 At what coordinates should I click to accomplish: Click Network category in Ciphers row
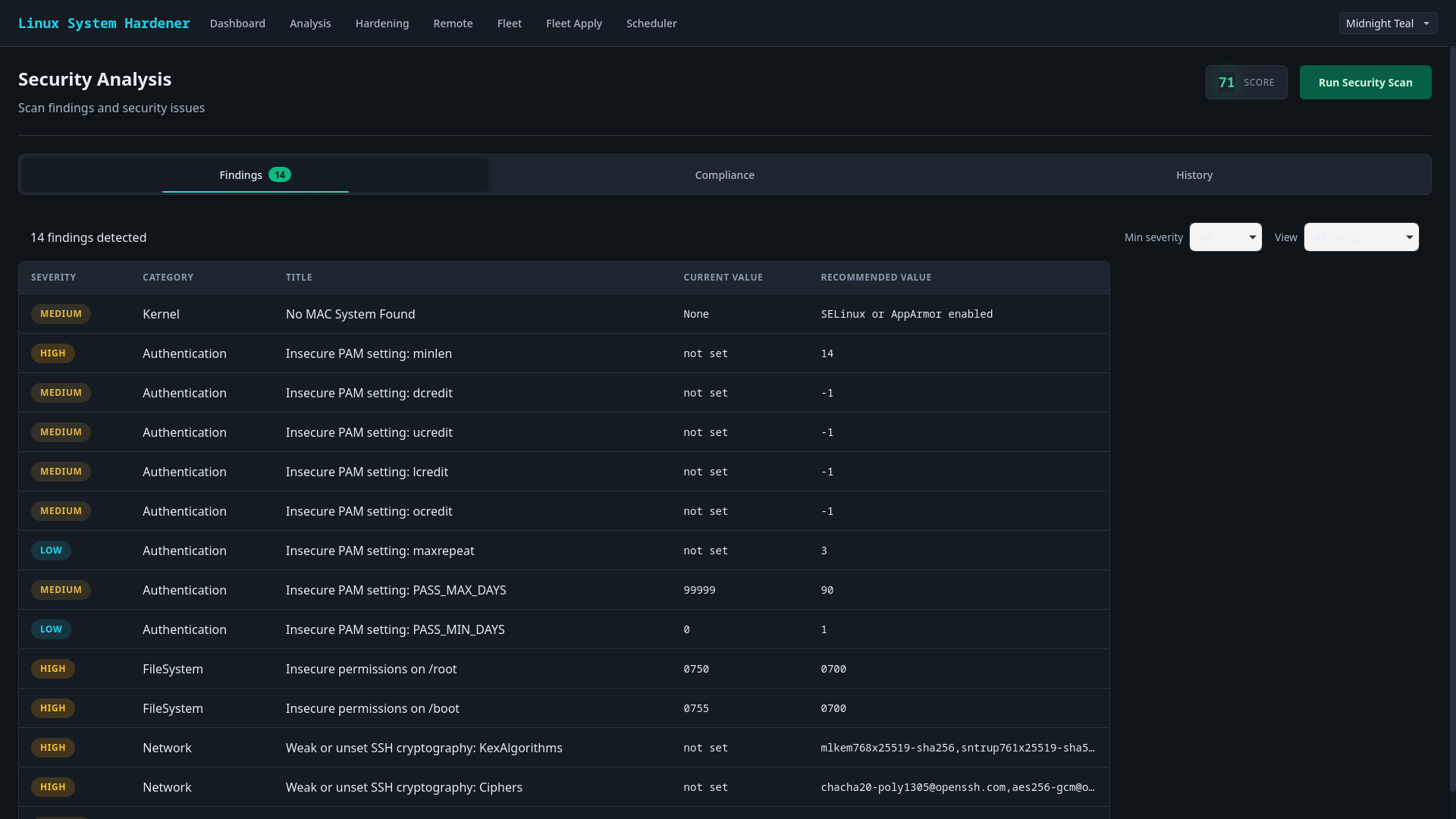167,787
